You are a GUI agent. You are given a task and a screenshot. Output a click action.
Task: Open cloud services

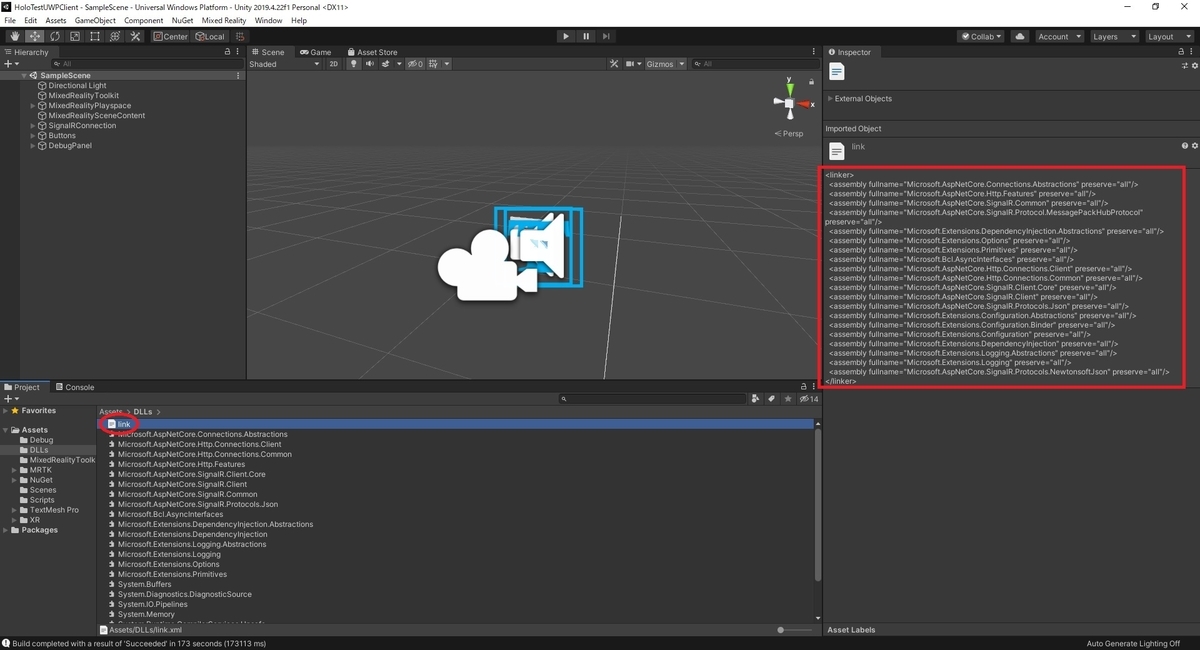(x=1020, y=36)
